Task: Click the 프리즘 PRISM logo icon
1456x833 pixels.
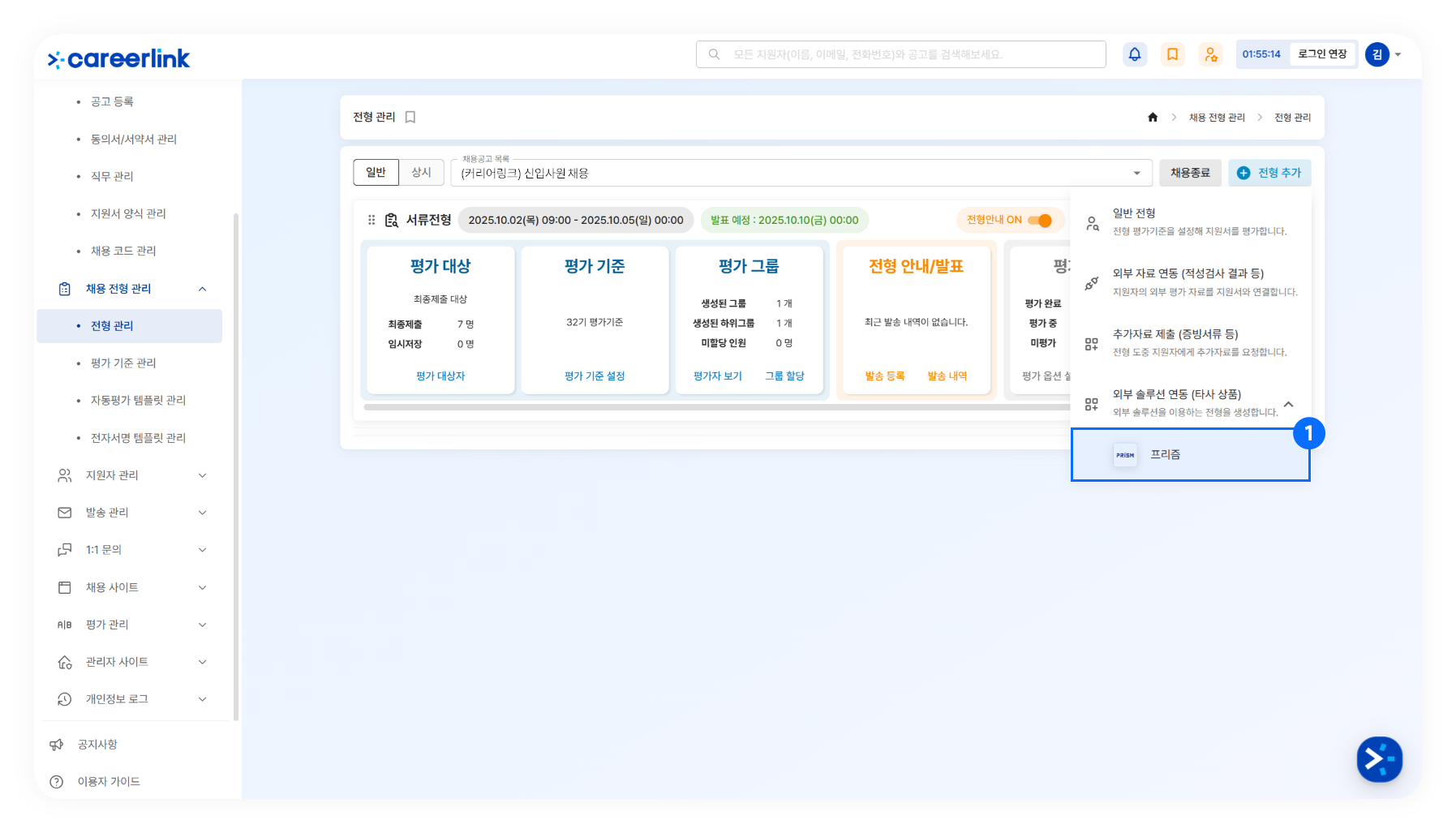Action: 1125,455
